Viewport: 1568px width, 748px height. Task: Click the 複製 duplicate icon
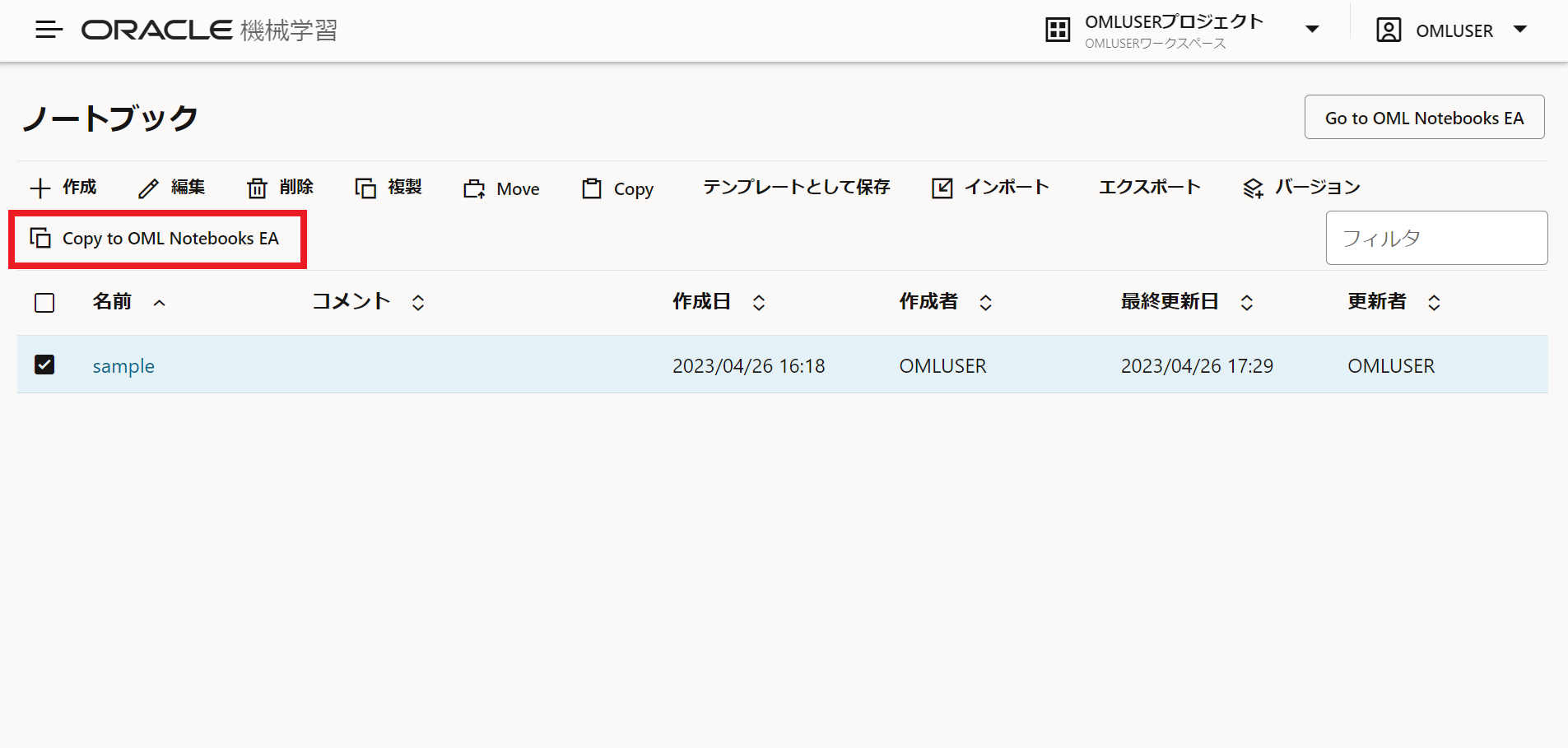365,188
